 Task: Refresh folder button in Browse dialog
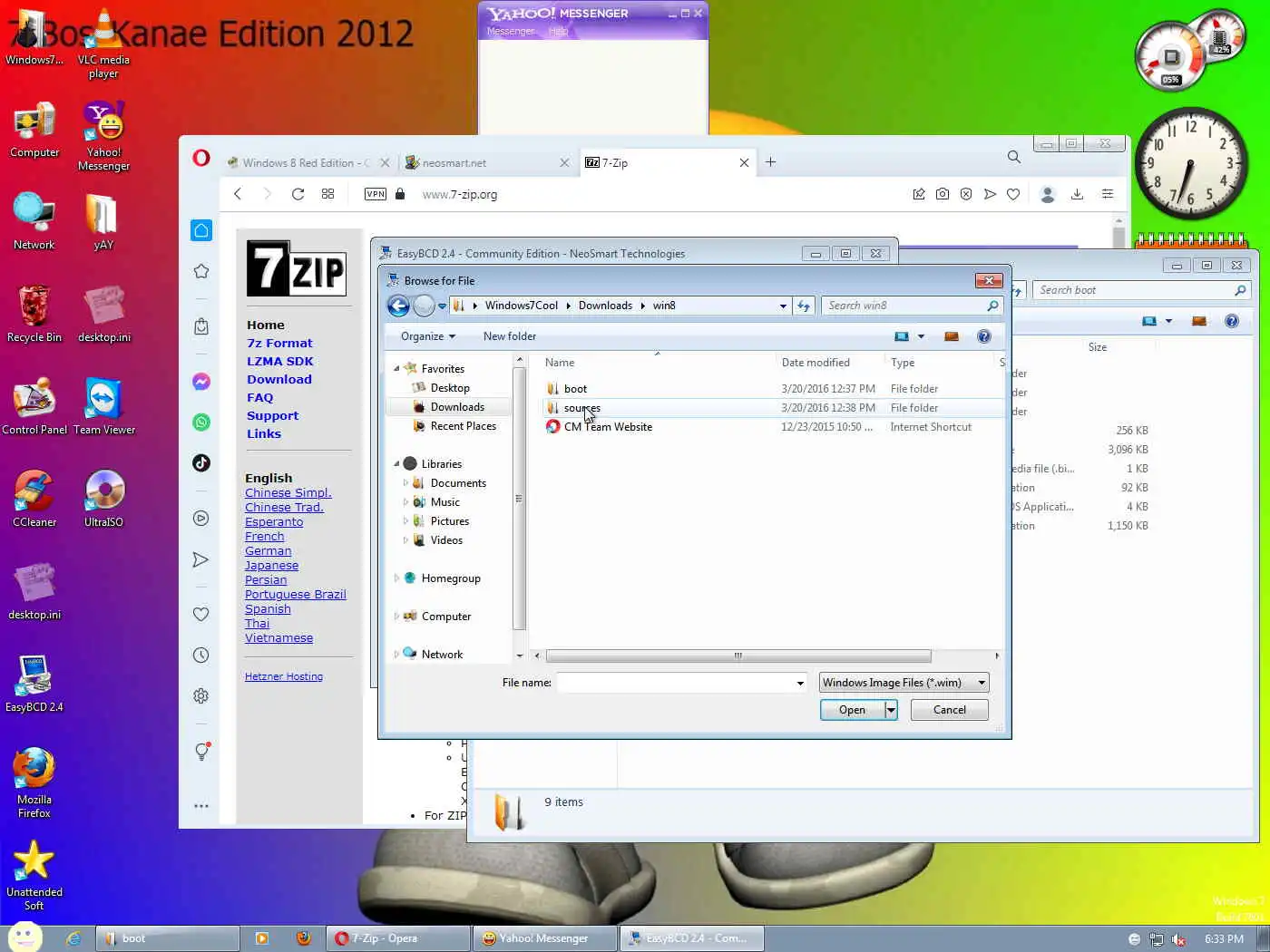click(x=804, y=306)
